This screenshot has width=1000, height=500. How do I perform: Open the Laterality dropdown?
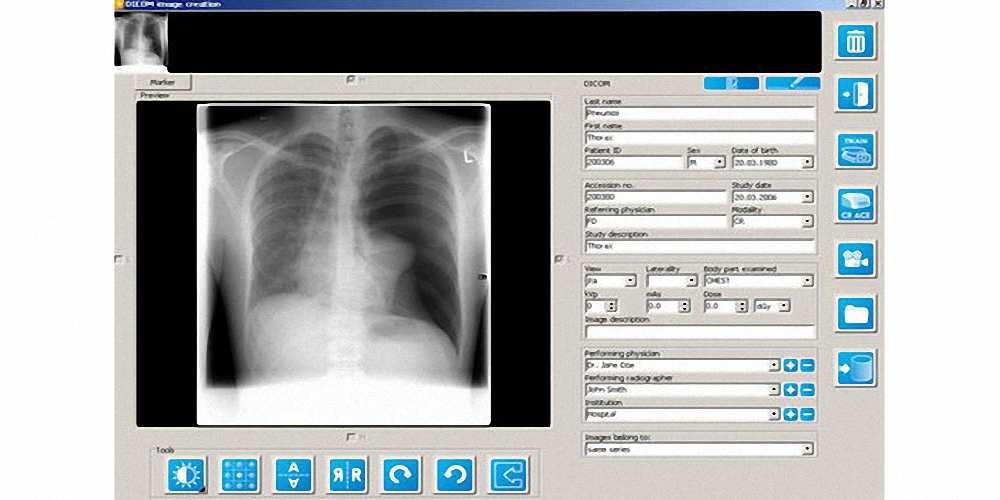point(691,281)
